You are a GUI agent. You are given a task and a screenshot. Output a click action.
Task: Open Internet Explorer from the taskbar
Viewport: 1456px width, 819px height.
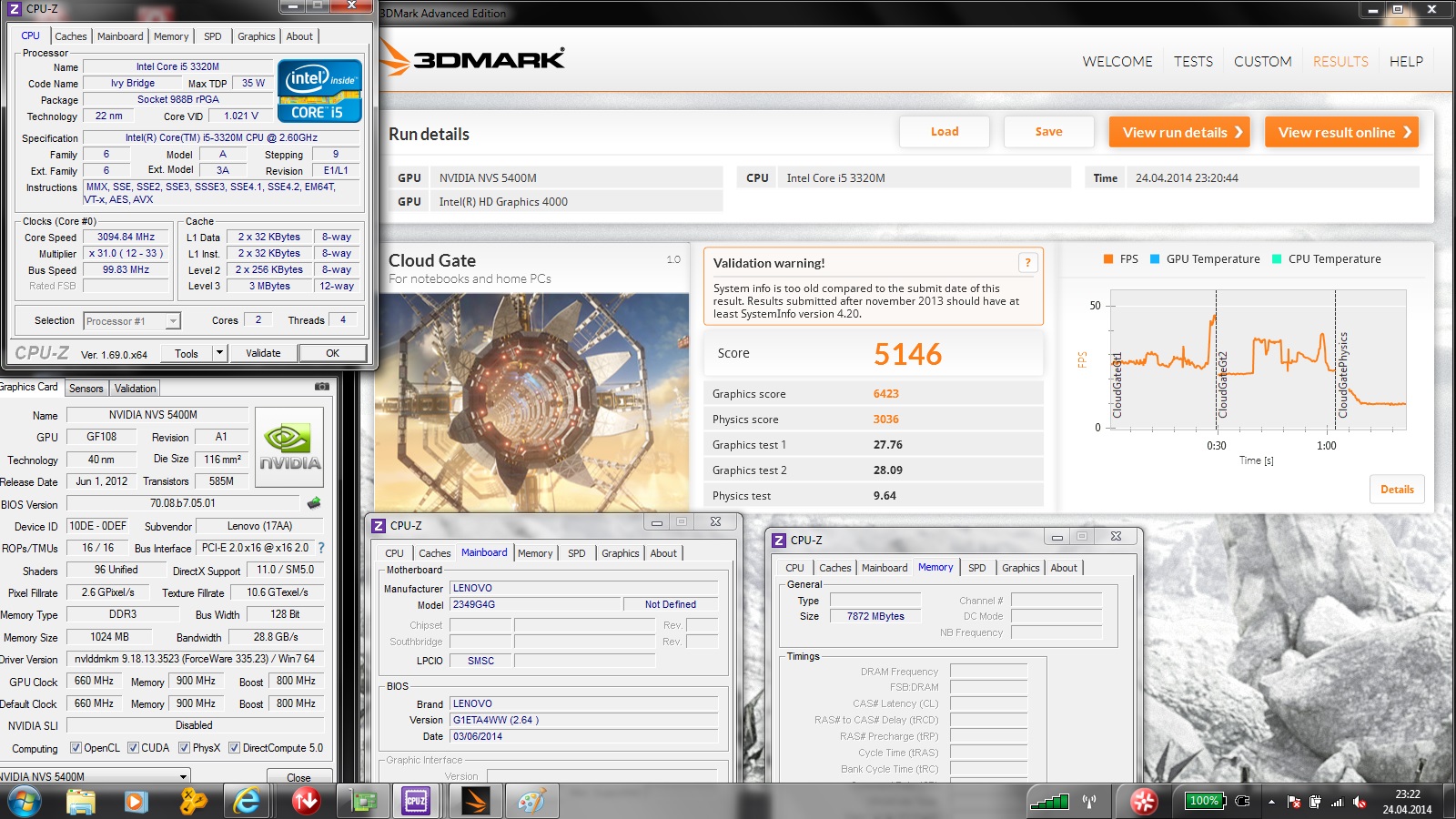pos(247,802)
